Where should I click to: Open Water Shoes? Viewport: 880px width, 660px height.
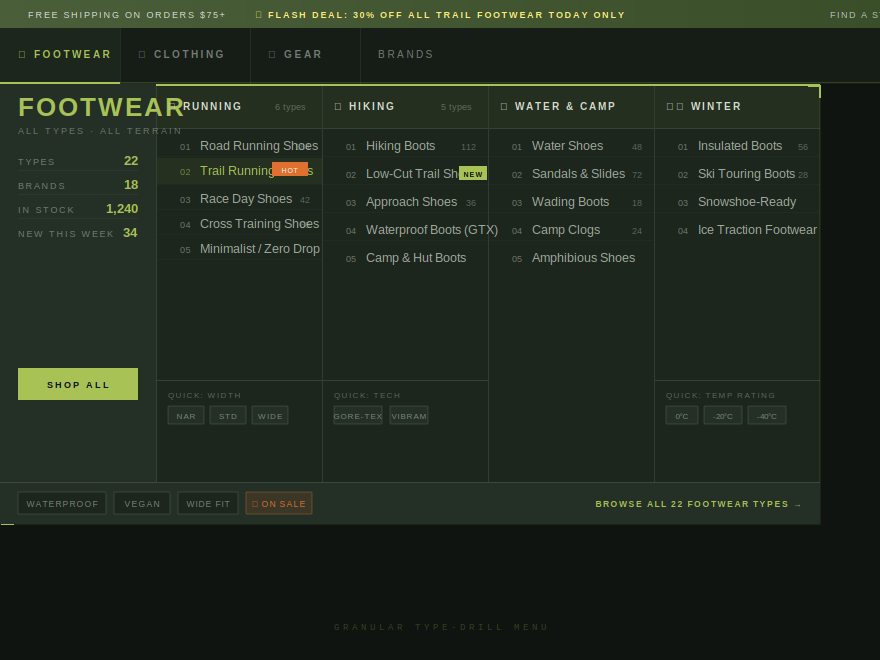(571, 146)
